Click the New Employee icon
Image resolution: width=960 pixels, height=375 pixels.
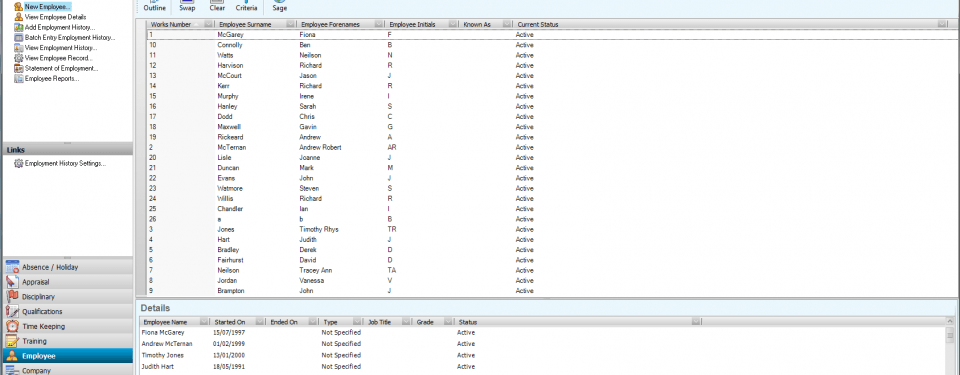click(18, 6)
